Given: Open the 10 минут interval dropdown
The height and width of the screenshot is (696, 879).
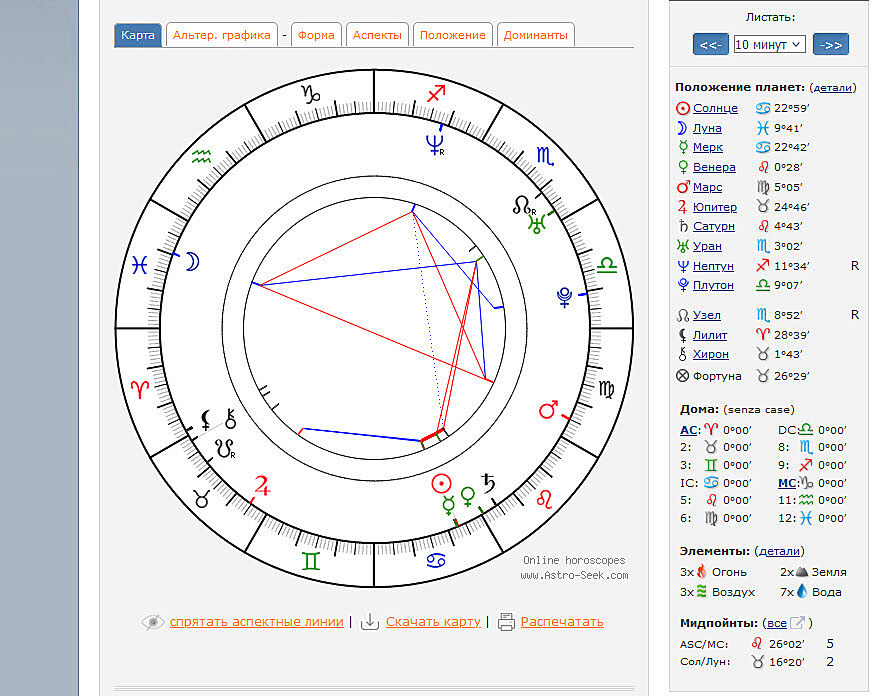Looking at the screenshot, I should [768, 44].
